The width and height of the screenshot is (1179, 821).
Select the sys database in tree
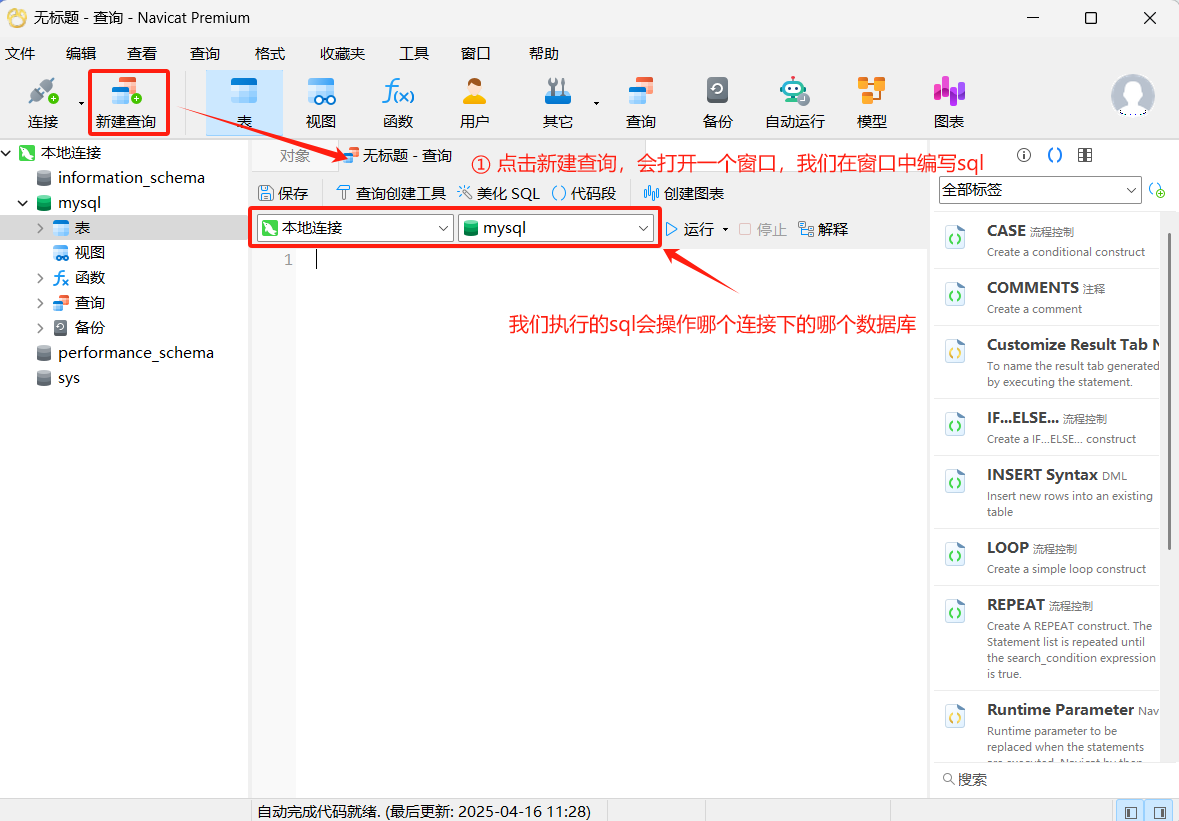tap(68, 378)
